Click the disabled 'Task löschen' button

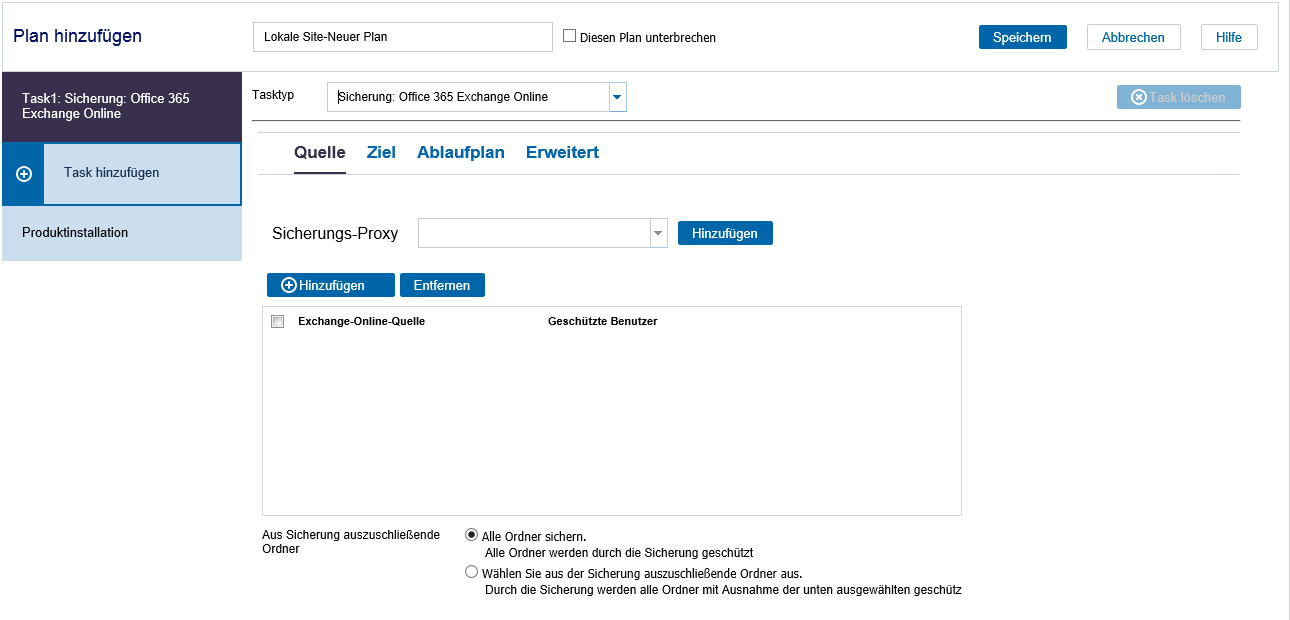(x=1179, y=97)
